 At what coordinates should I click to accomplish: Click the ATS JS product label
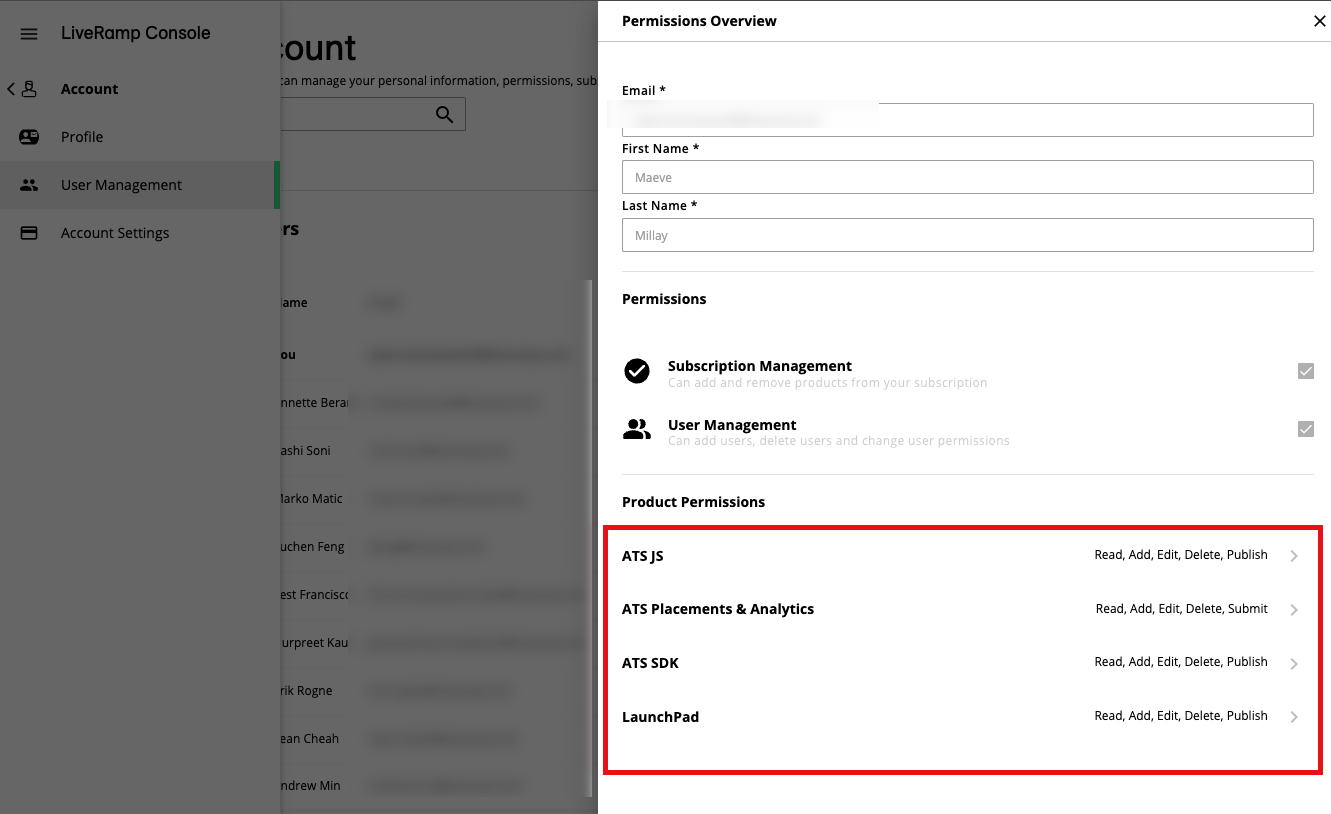point(643,556)
